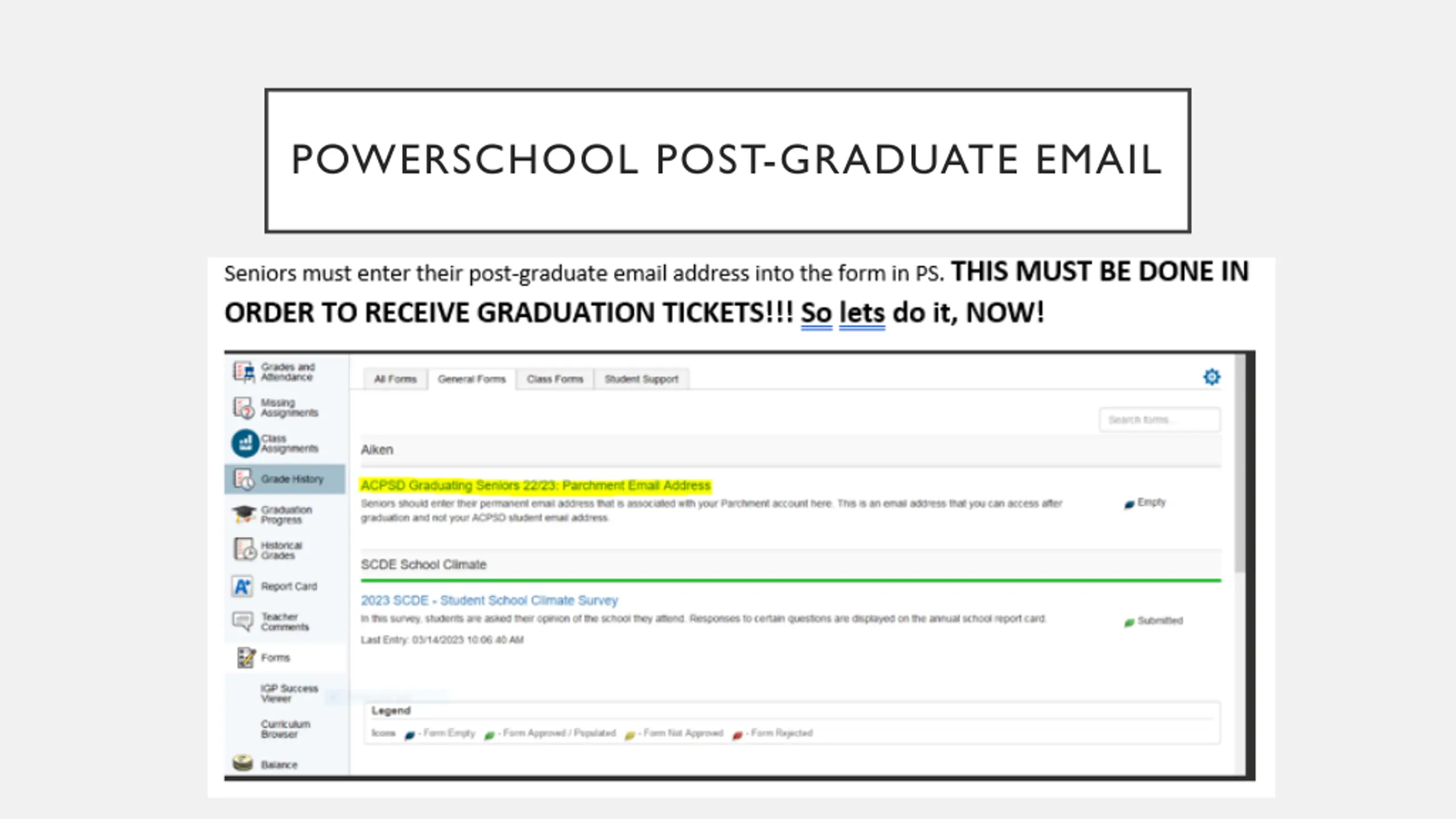Click the forms page vertical scrollbar
This screenshot has height=819, width=1456.
(x=1240, y=464)
